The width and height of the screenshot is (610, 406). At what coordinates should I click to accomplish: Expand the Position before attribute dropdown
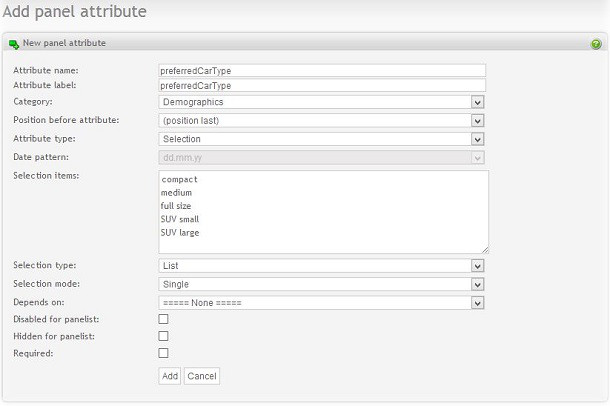(x=321, y=120)
